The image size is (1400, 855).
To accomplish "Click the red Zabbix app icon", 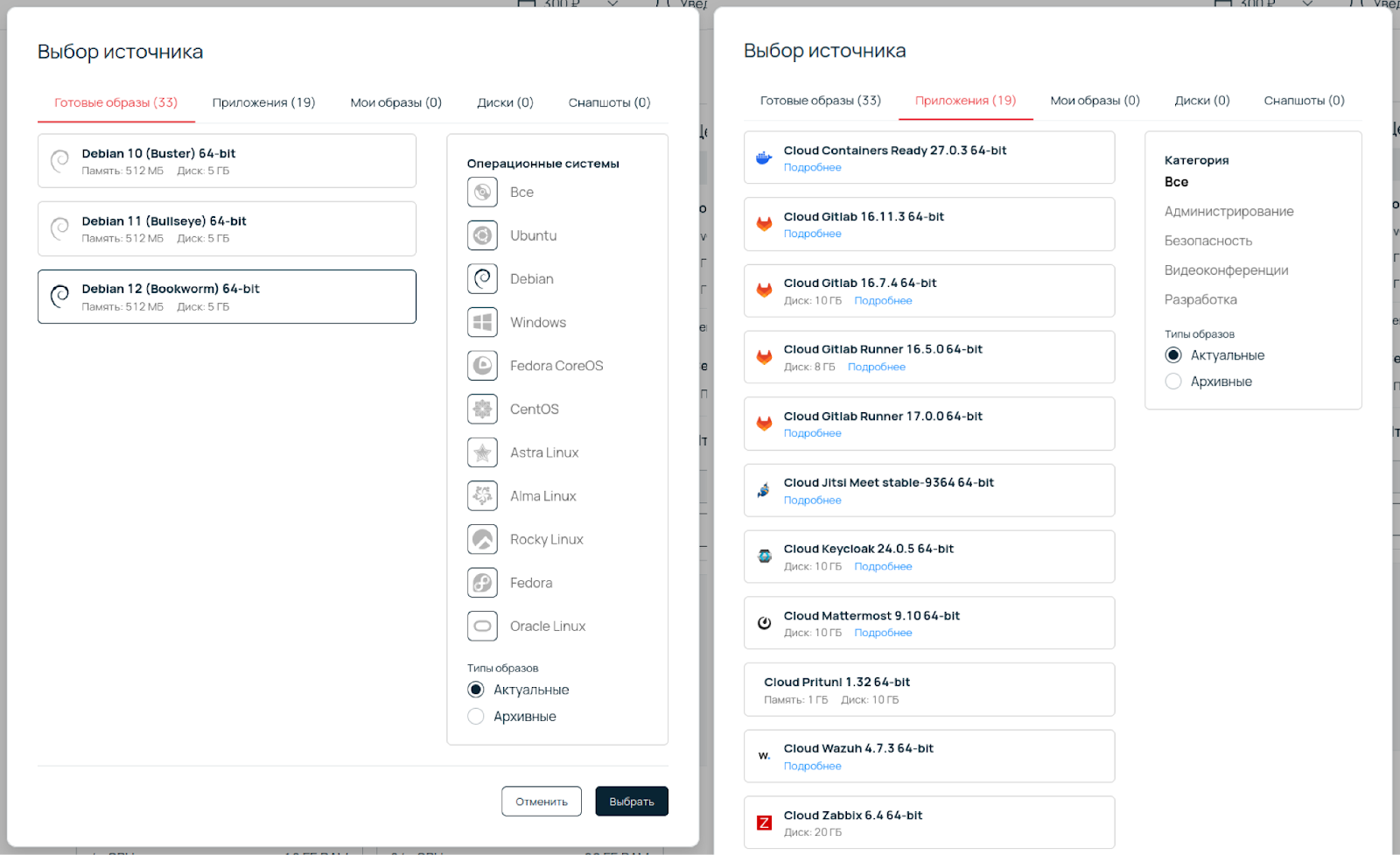I will pyautogui.click(x=764, y=823).
